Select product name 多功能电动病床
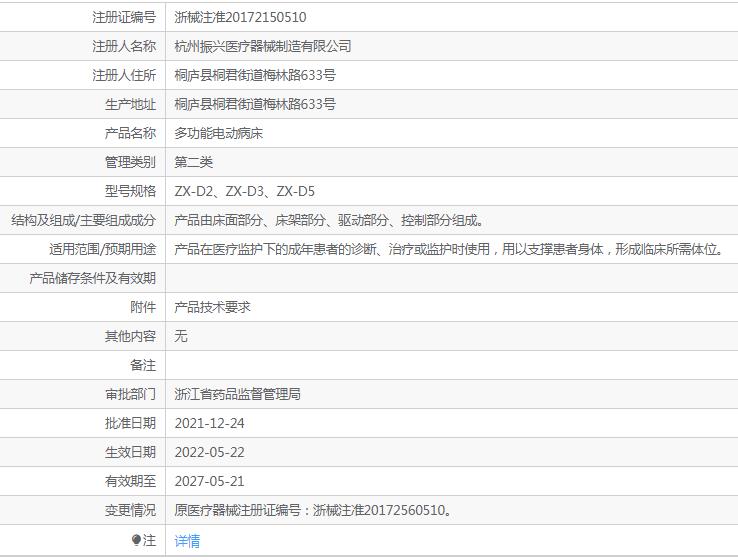 pos(218,133)
